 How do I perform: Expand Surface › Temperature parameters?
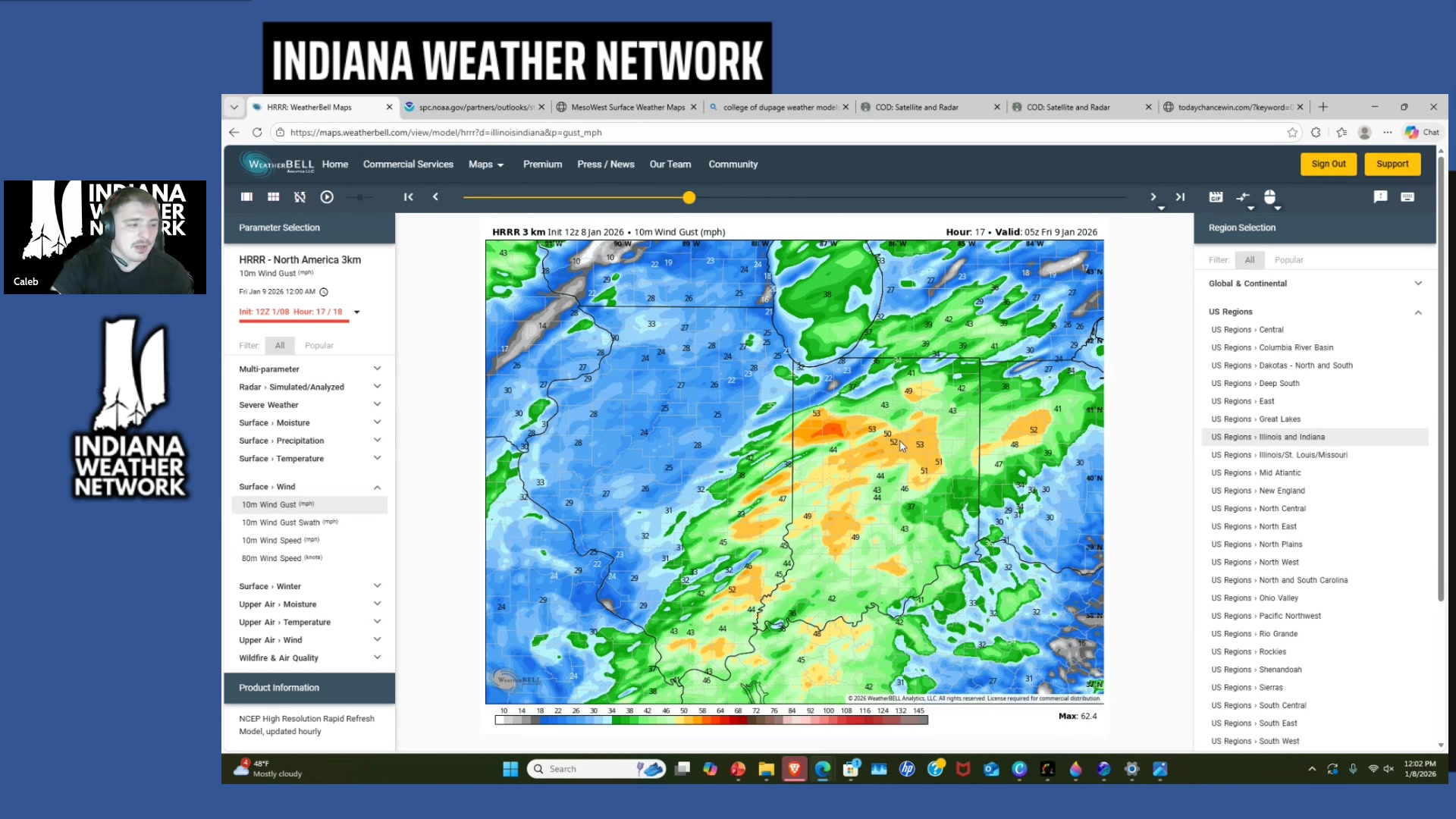[x=310, y=459]
